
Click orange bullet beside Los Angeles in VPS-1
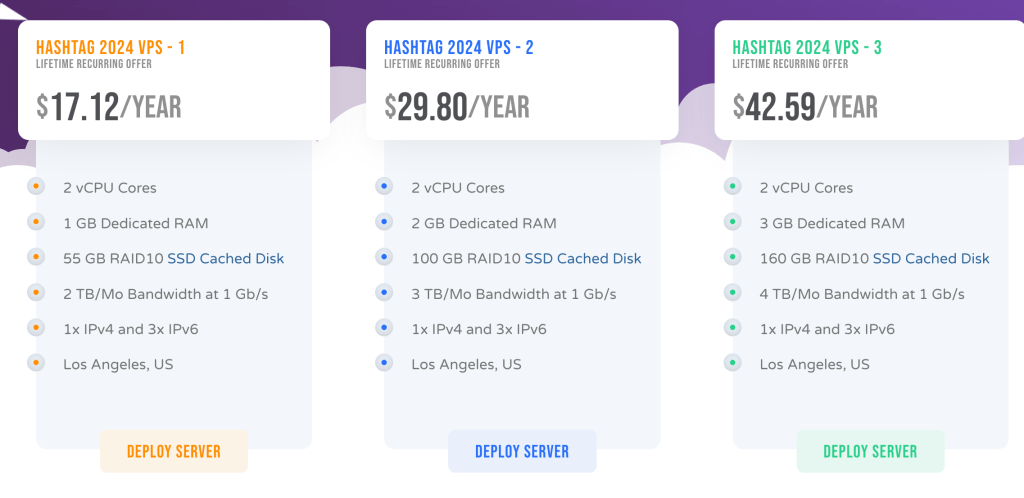pos(36,363)
